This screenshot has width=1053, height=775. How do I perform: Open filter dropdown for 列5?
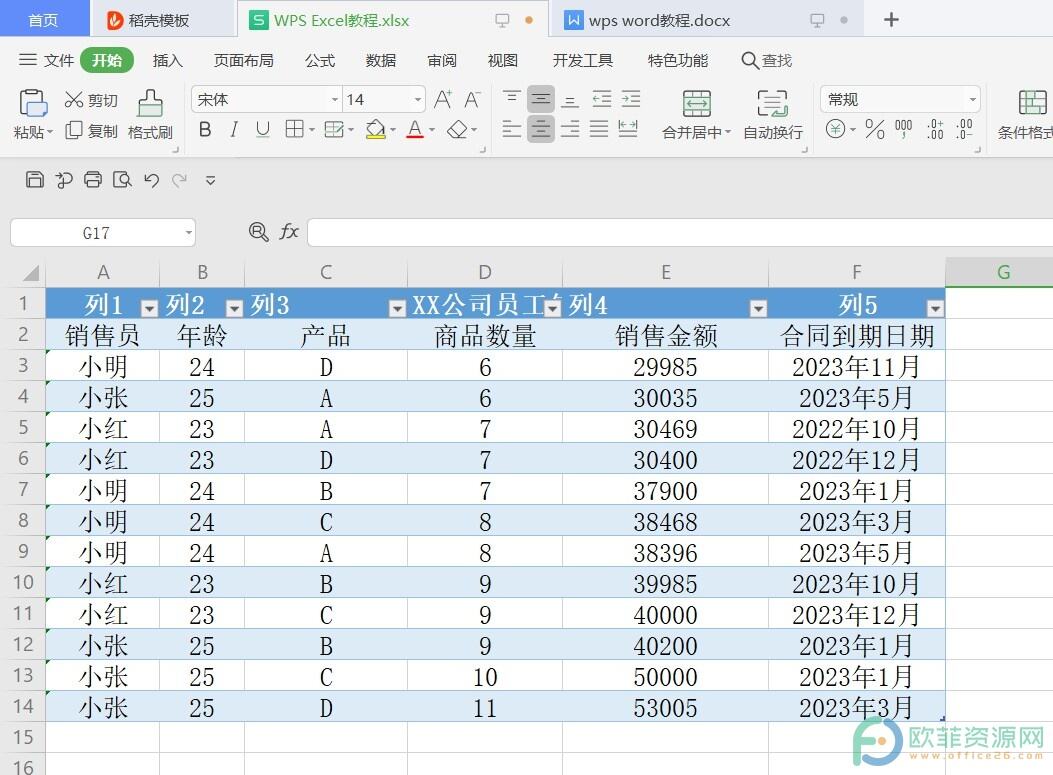coord(935,308)
